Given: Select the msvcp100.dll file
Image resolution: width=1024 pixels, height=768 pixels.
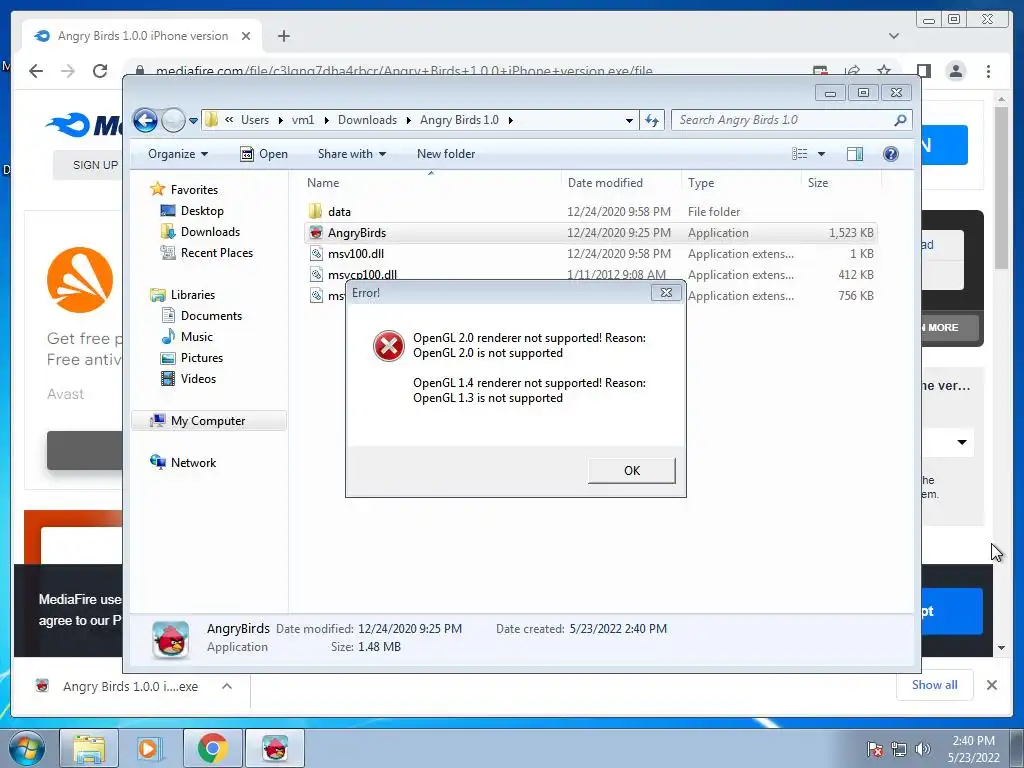Looking at the screenshot, I should point(590,274).
